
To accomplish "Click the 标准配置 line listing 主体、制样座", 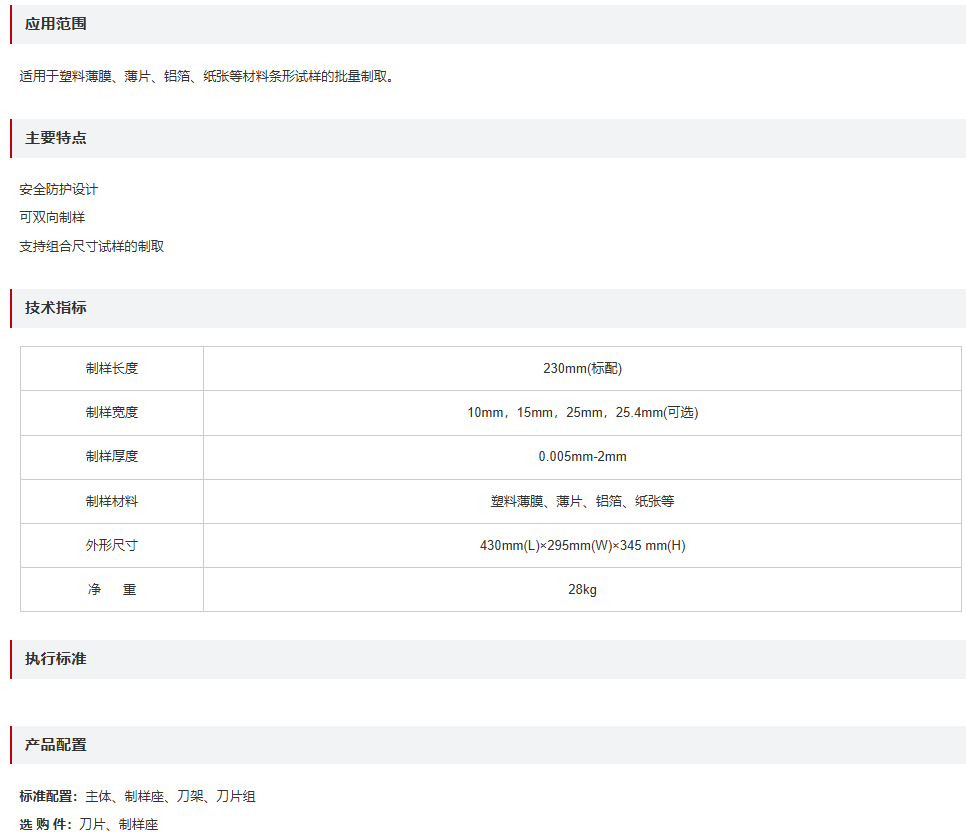I will [137, 796].
